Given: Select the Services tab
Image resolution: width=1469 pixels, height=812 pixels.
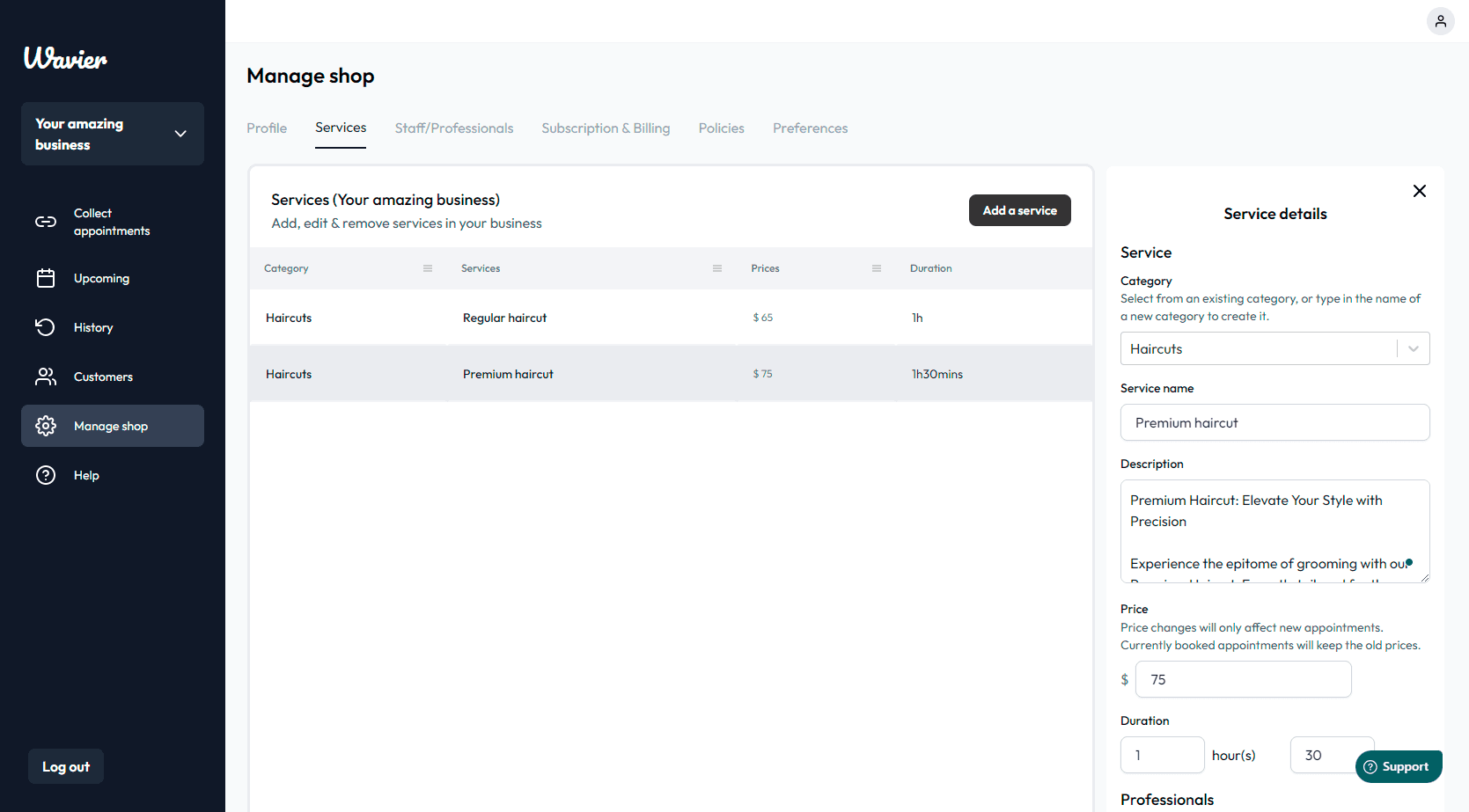Looking at the screenshot, I should (341, 128).
